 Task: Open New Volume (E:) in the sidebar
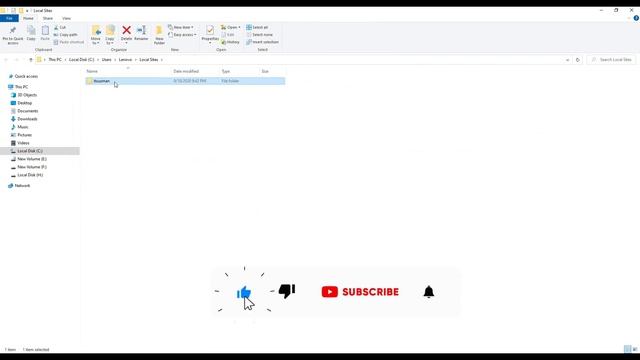pos(32,159)
